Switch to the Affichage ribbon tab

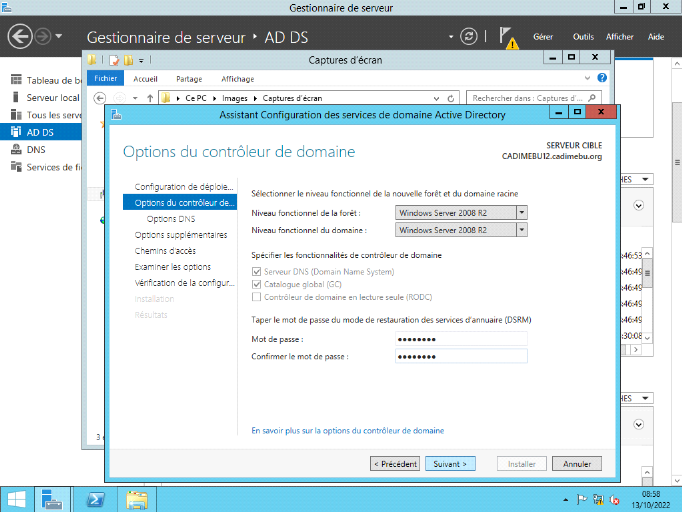point(237,79)
